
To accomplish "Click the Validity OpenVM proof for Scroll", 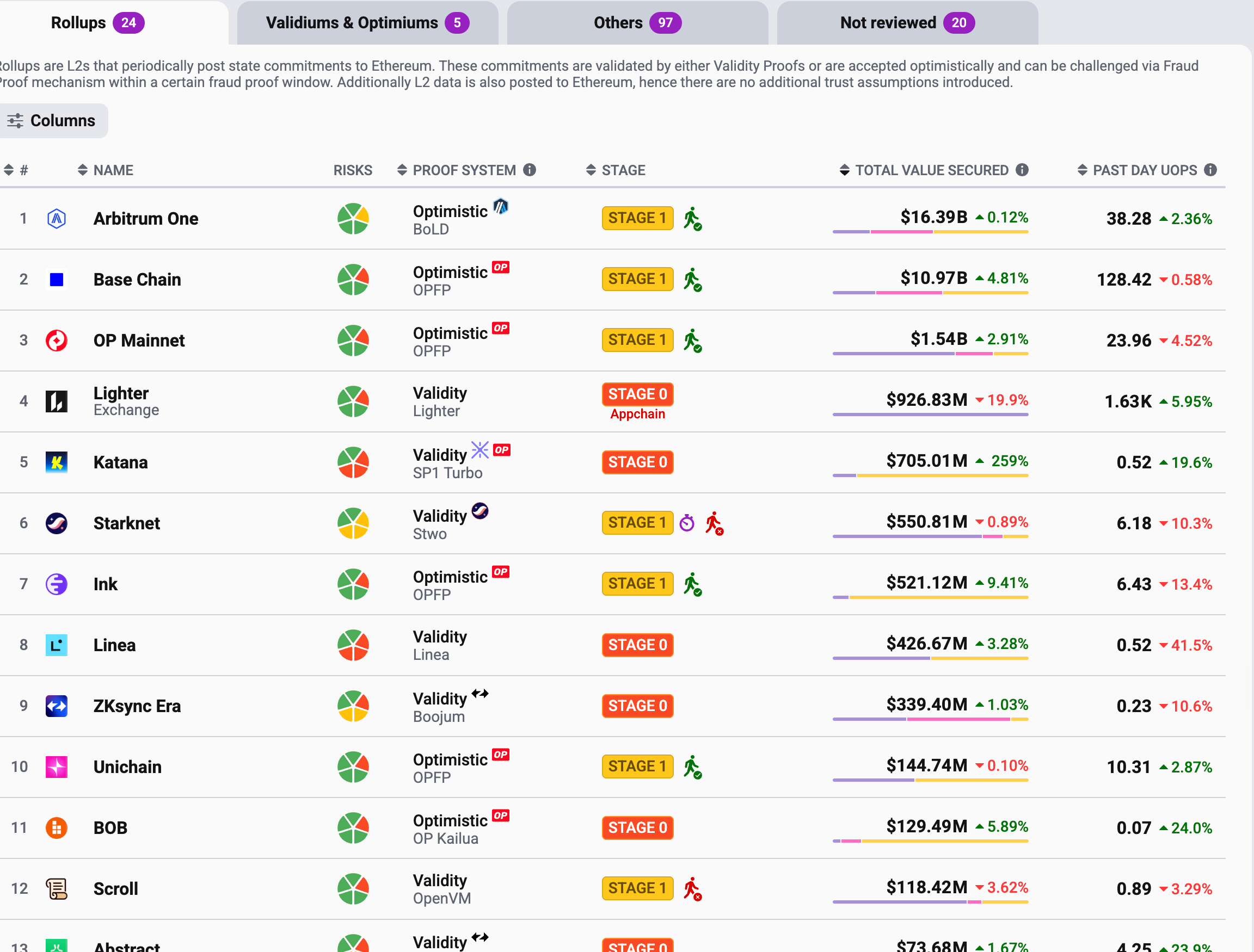I will coord(441,889).
